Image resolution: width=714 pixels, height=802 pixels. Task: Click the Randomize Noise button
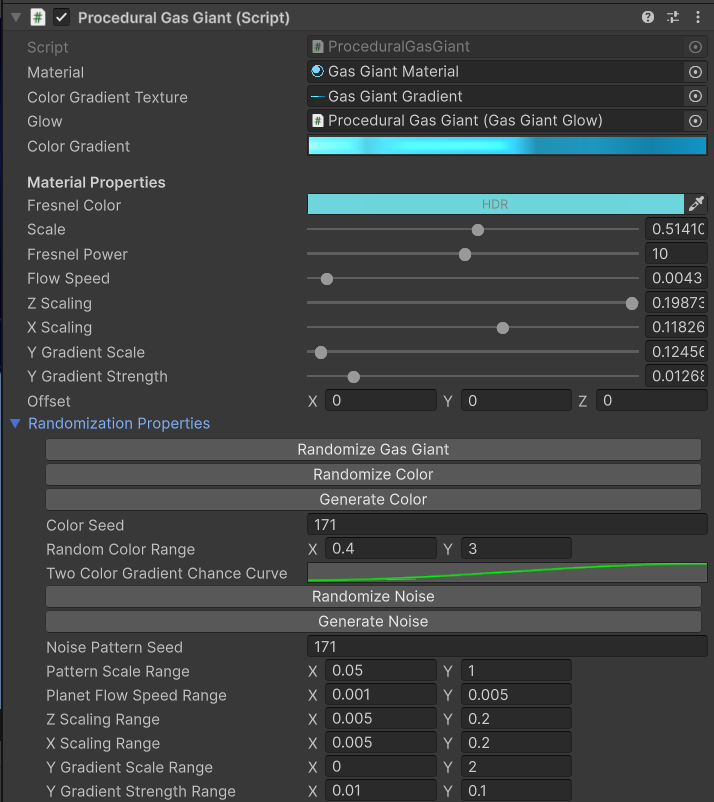click(x=373, y=596)
